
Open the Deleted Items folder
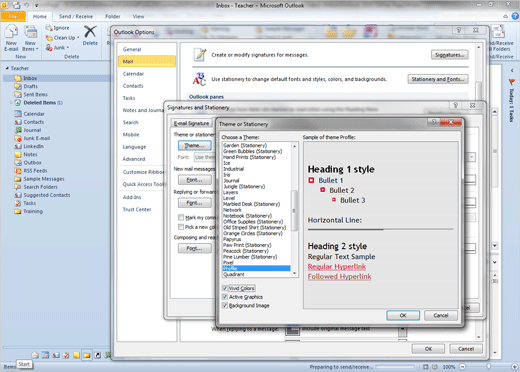[x=39, y=103]
